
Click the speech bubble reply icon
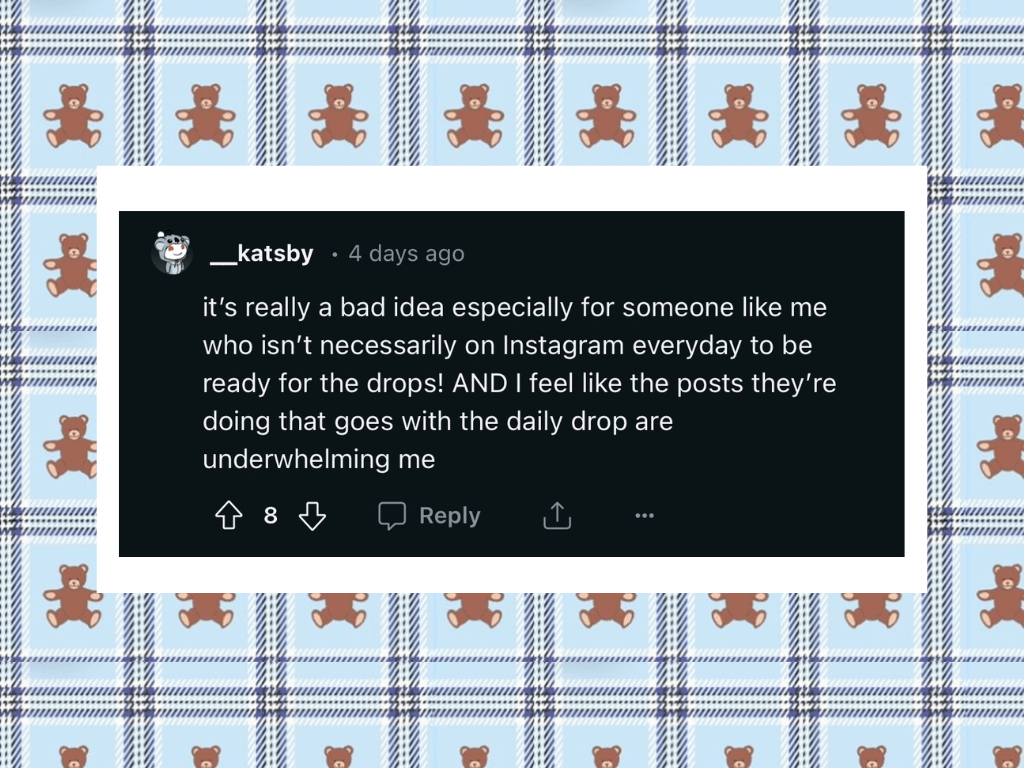392,516
